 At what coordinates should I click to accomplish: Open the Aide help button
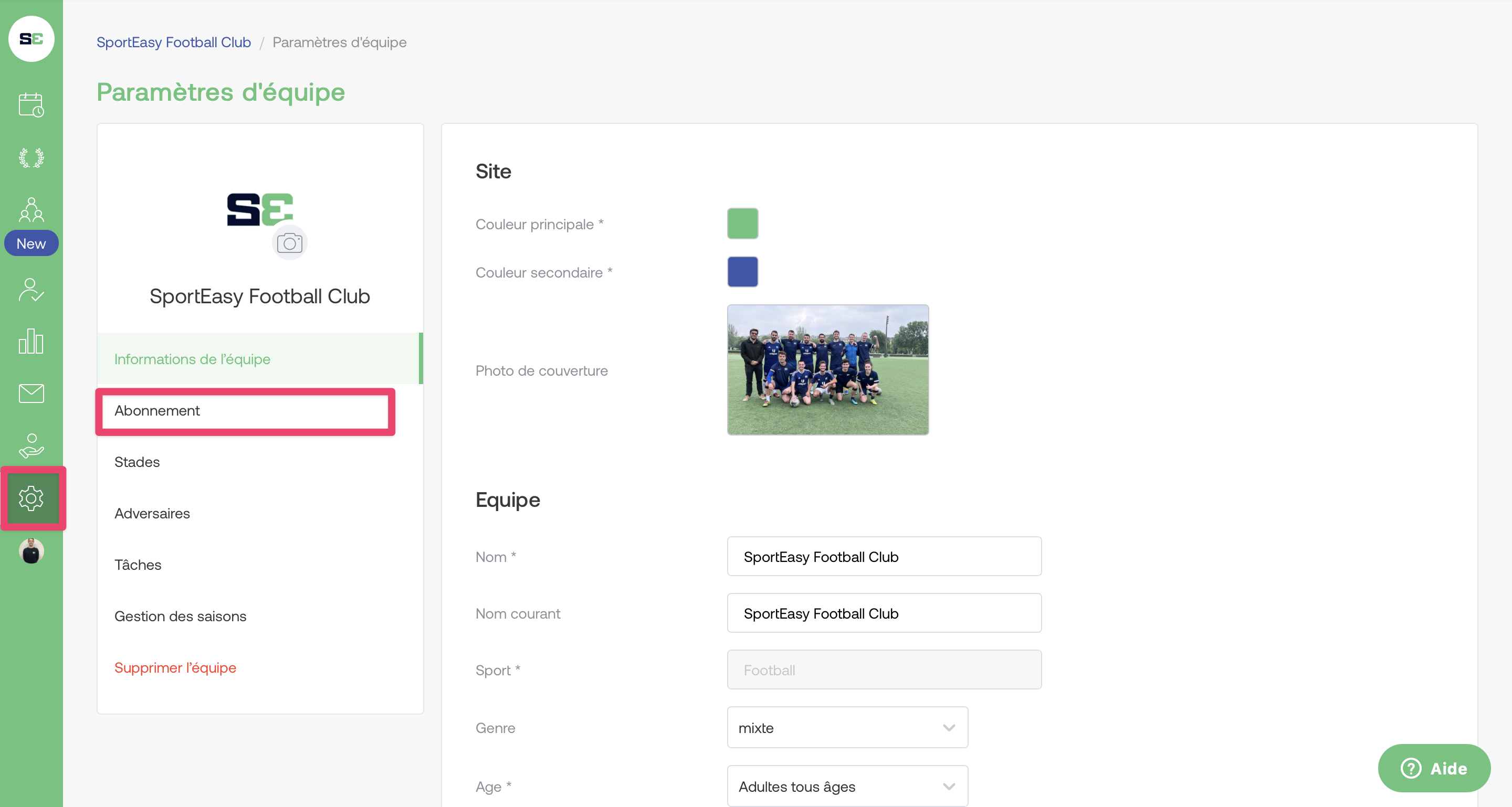point(1433,768)
